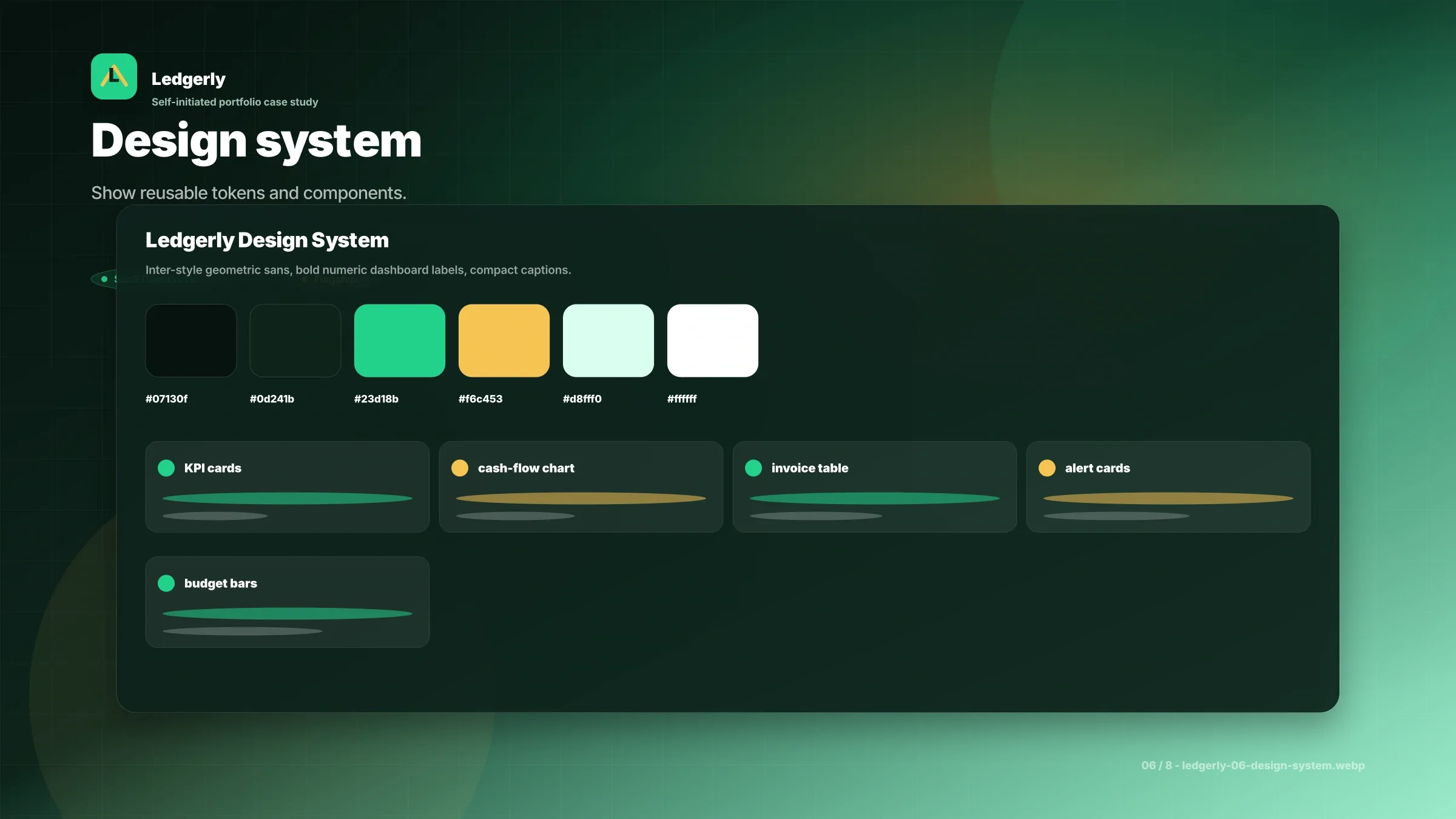Open the invoice table component label
The image size is (1456, 819).
(x=810, y=468)
